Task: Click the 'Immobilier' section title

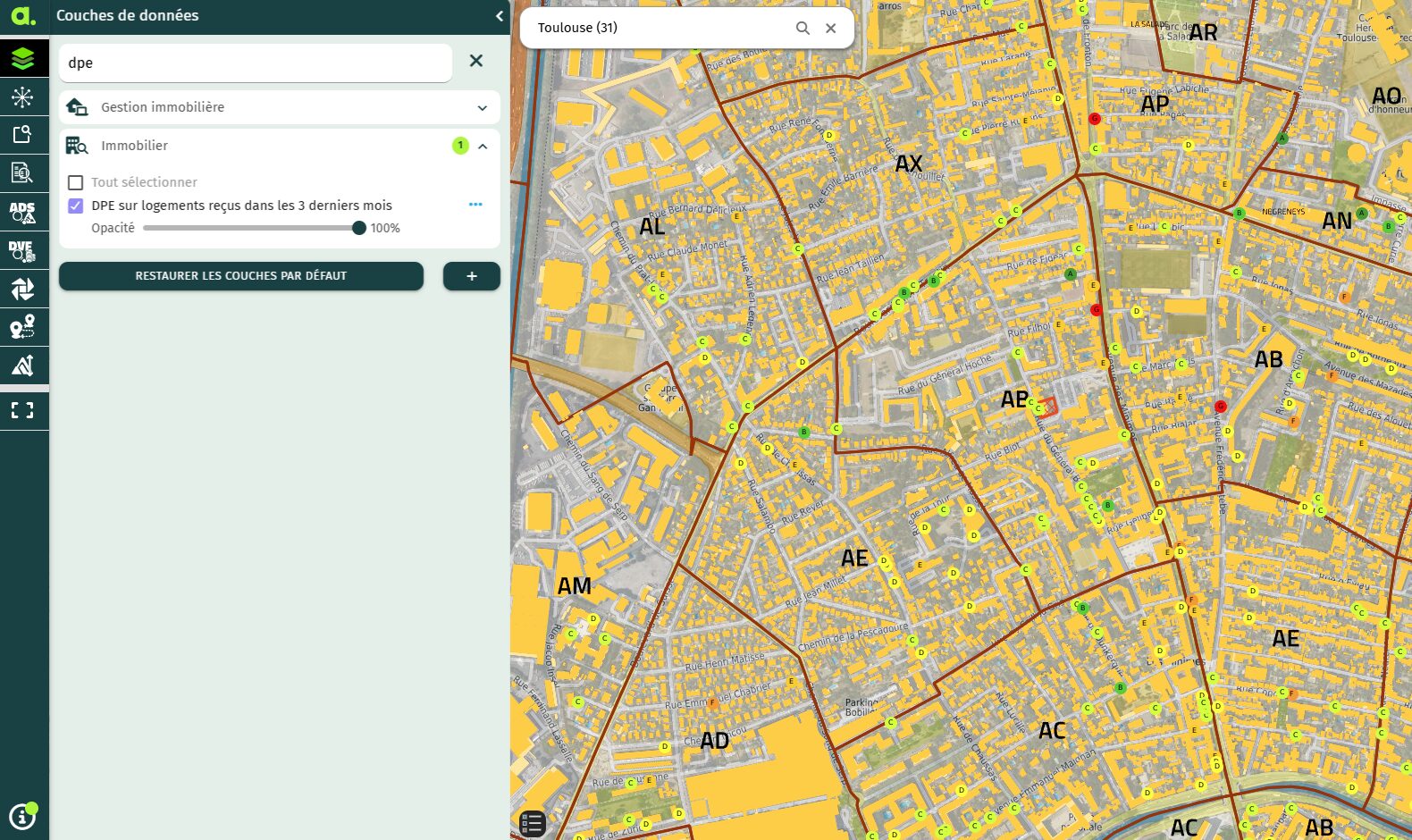Action: point(134,146)
